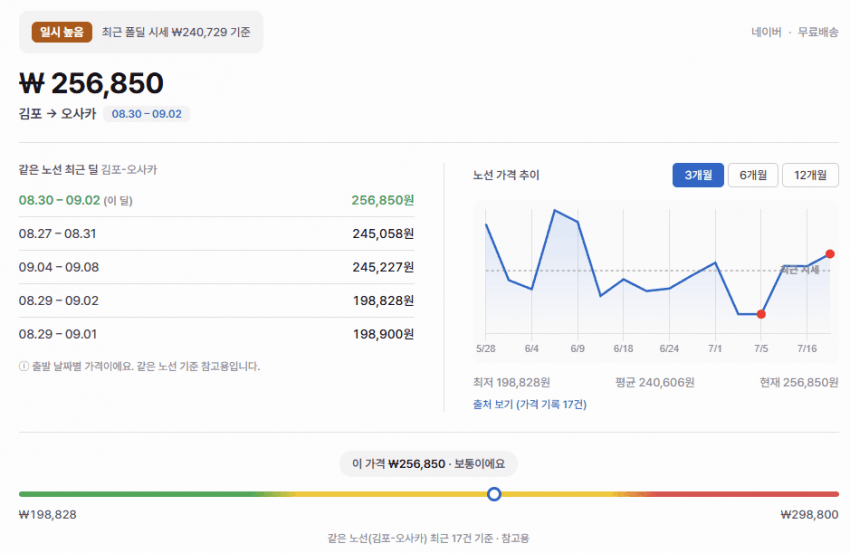Select the 08.29 - 09.02 deal row
The width and height of the screenshot is (850, 553).
coord(216,301)
